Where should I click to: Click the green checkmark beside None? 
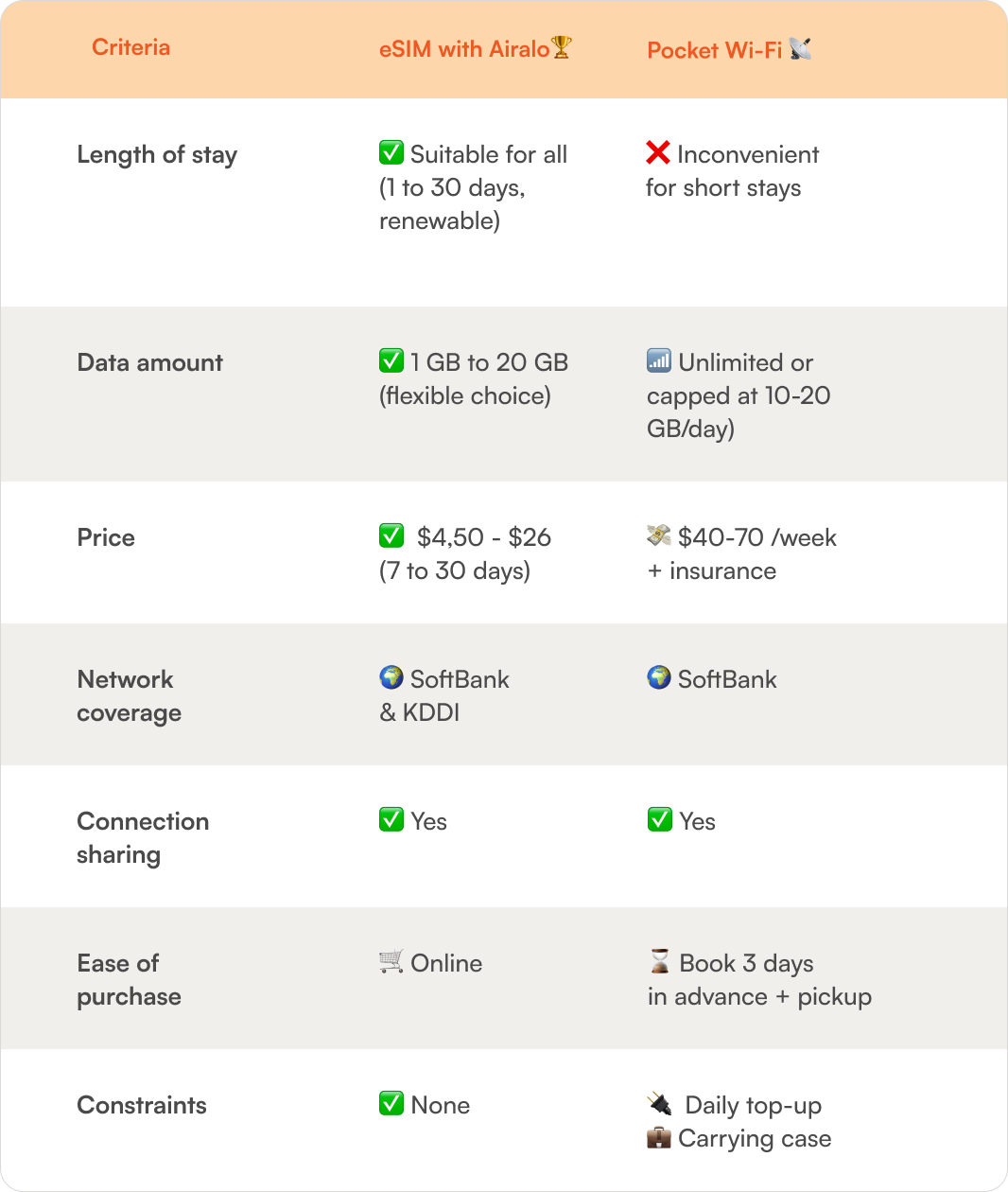point(391,1103)
